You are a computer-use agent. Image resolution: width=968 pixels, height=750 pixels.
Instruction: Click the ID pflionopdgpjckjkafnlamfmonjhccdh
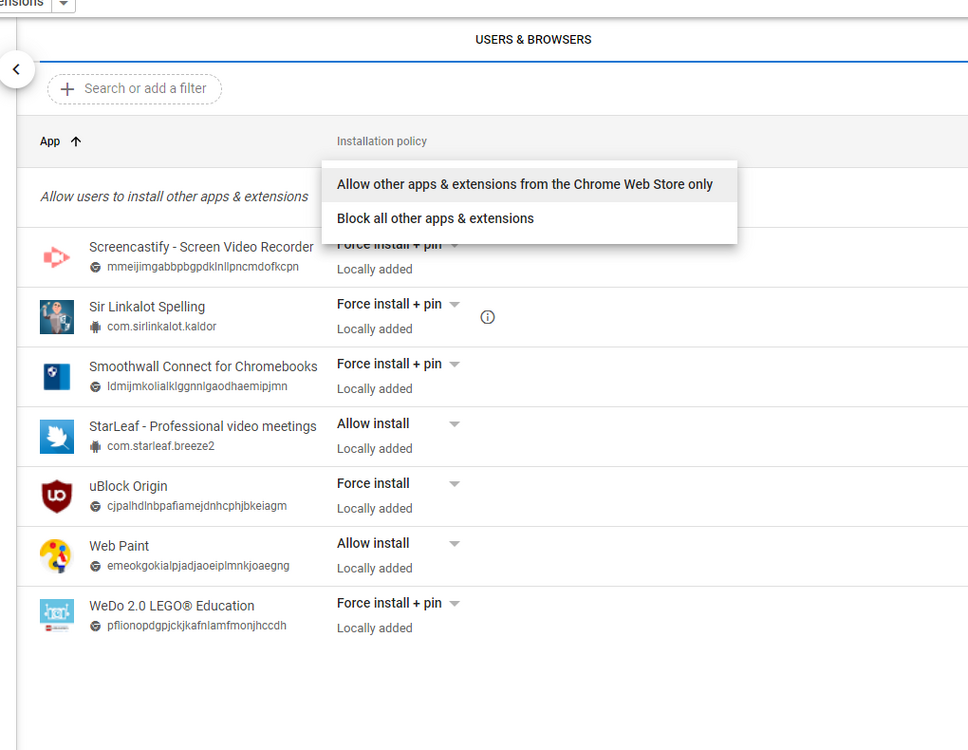tap(196, 626)
